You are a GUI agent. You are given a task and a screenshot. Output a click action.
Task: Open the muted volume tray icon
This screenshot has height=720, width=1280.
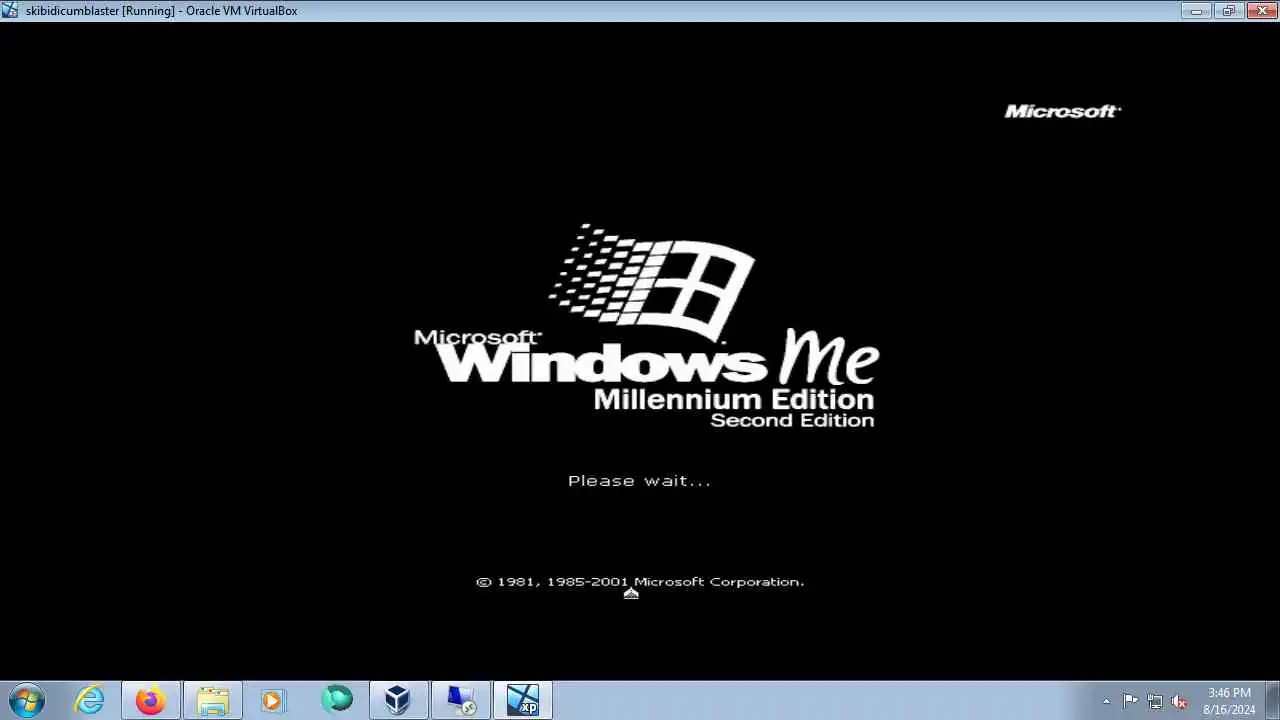coord(1180,701)
